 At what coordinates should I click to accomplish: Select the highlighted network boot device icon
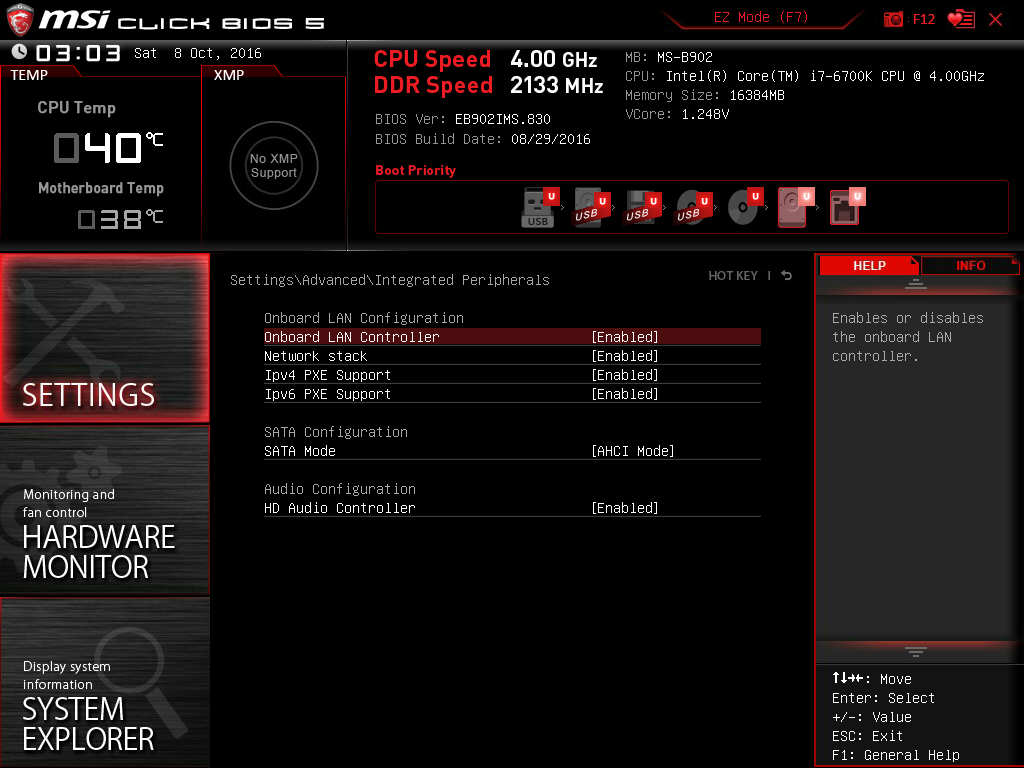coord(847,207)
